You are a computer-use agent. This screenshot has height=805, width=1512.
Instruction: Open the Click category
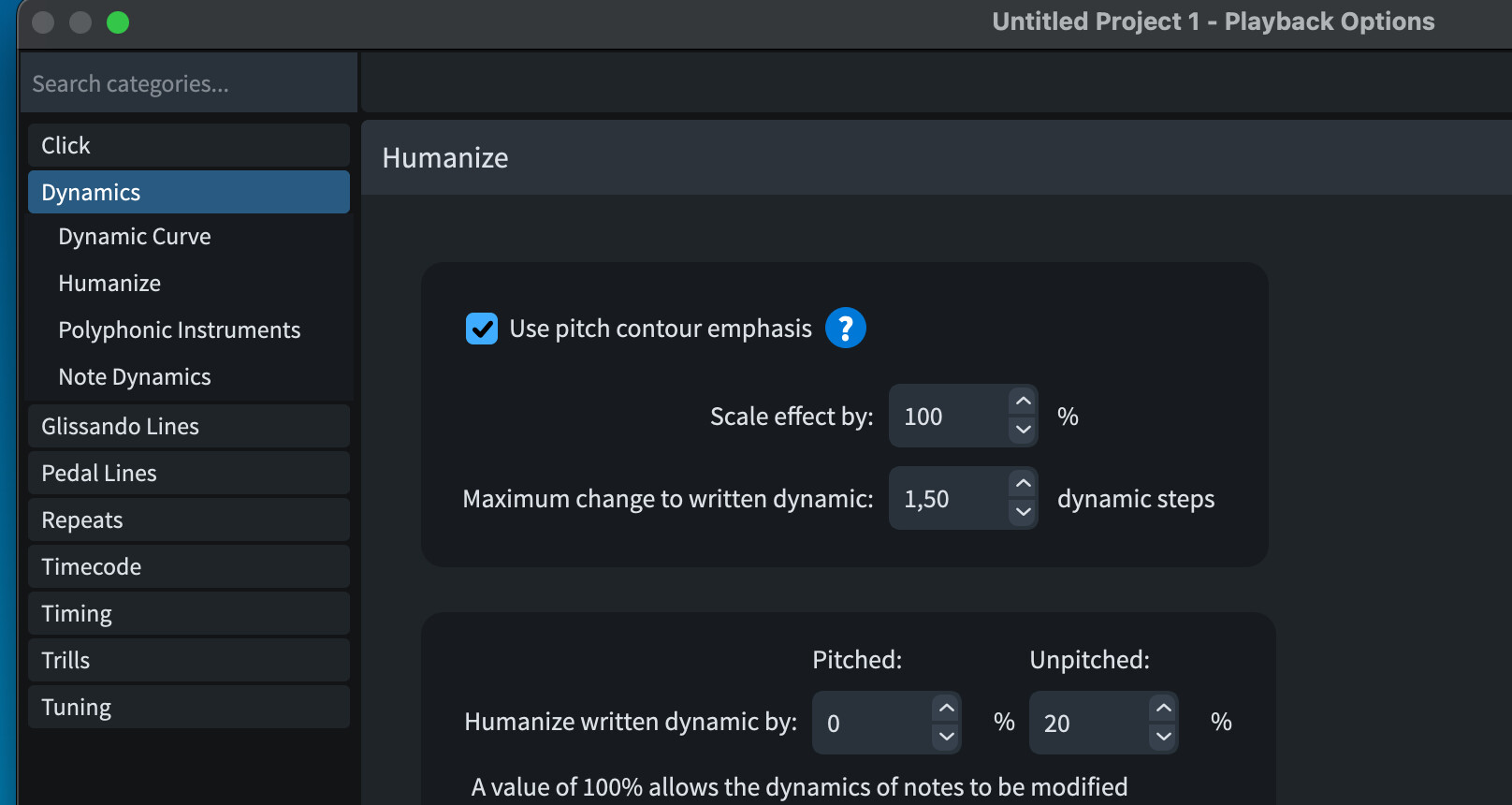[188, 146]
